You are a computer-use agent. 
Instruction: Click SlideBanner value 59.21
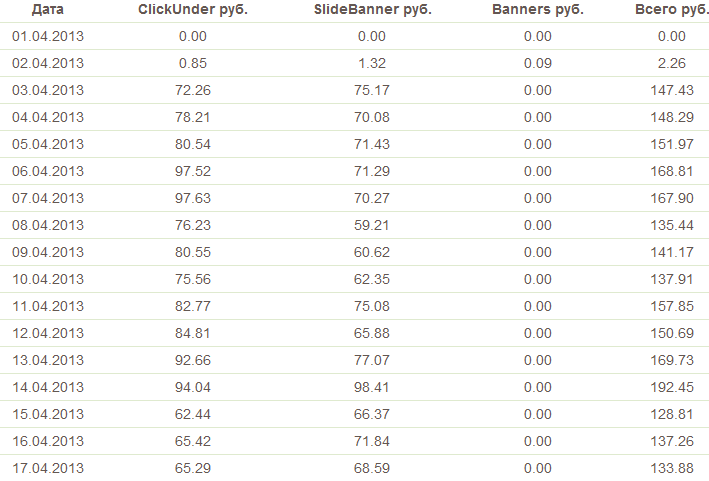[x=371, y=225]
